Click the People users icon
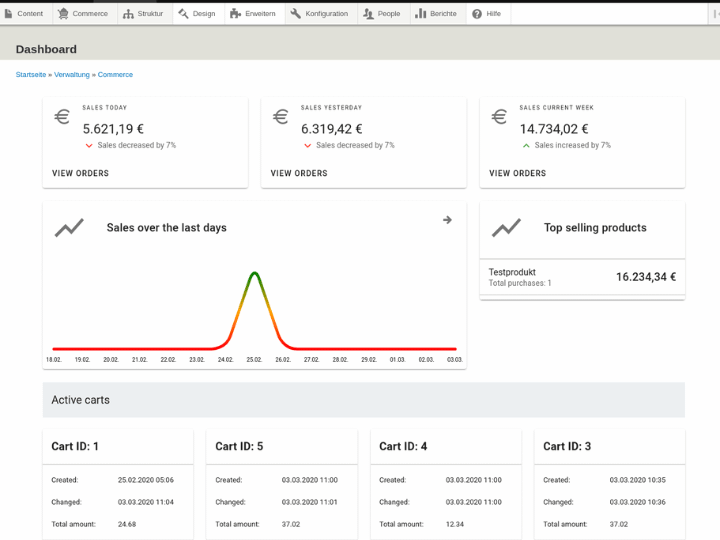The height and width of the screenshot is (540, 720). 368,14
